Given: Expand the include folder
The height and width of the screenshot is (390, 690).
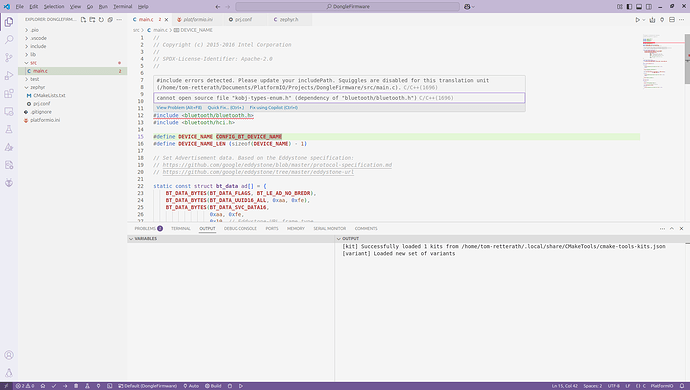Looking at the screenshot, I should 38,46.
